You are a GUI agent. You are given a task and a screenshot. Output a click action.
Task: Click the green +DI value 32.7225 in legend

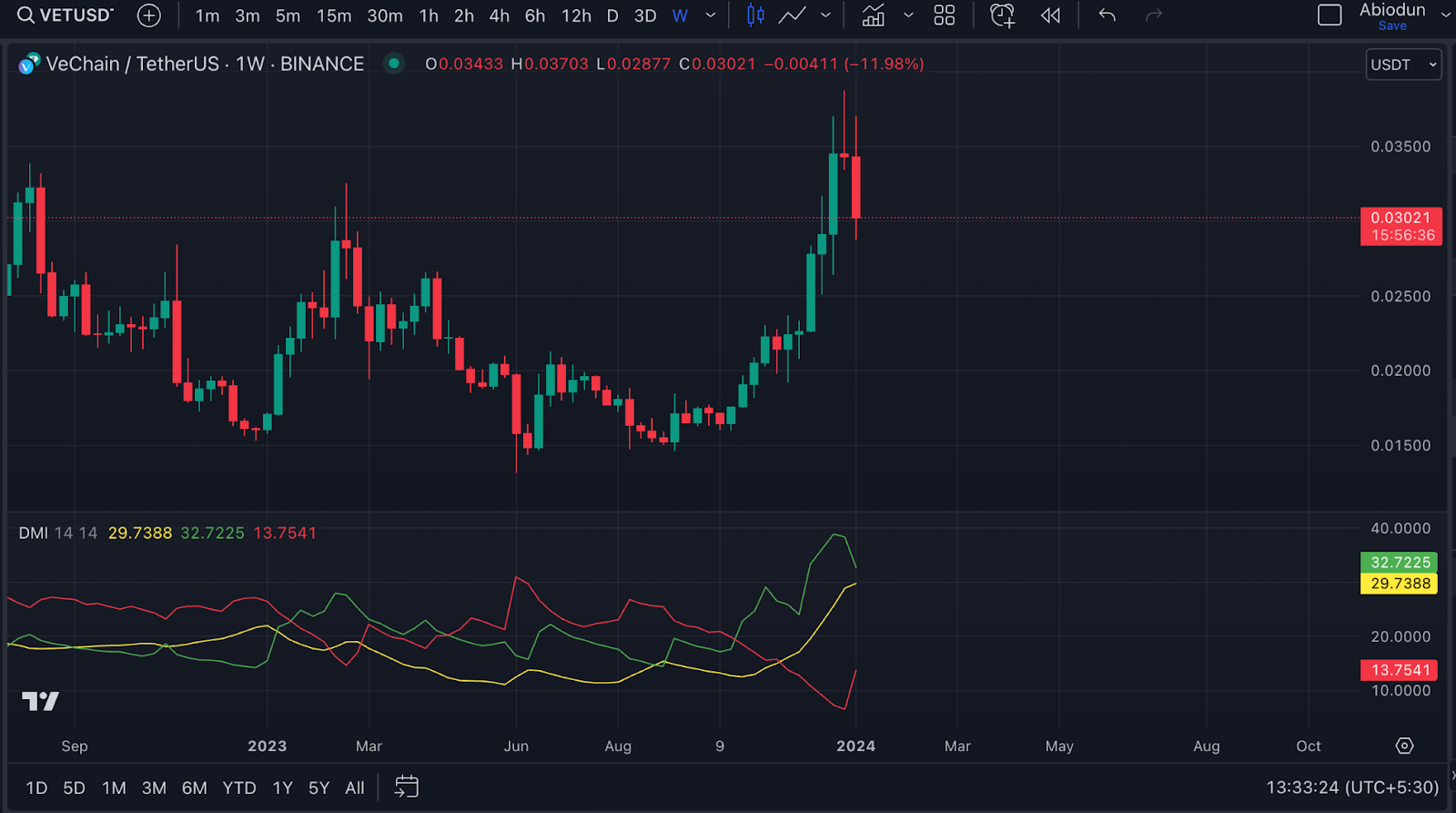click(x=212, y=534)
